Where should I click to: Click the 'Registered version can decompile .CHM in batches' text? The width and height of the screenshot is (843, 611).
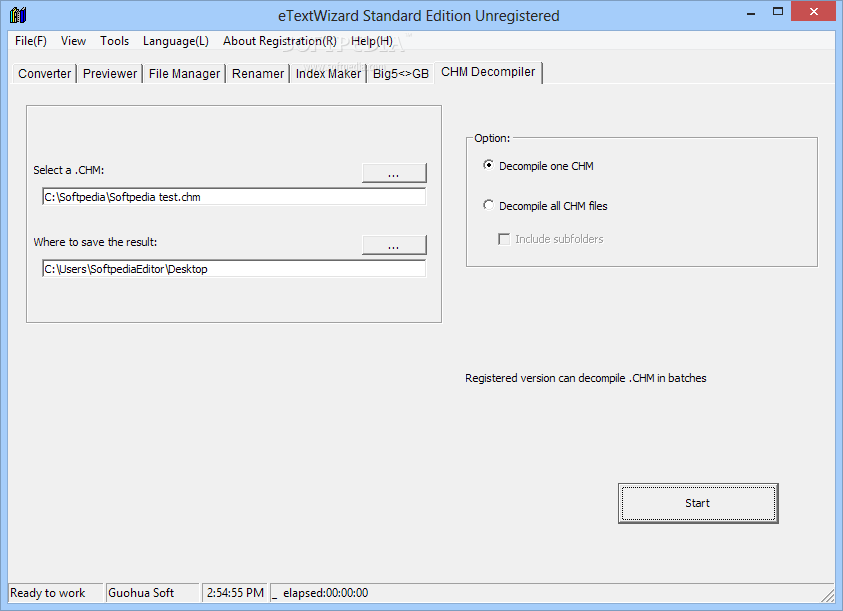click(585, 378)
